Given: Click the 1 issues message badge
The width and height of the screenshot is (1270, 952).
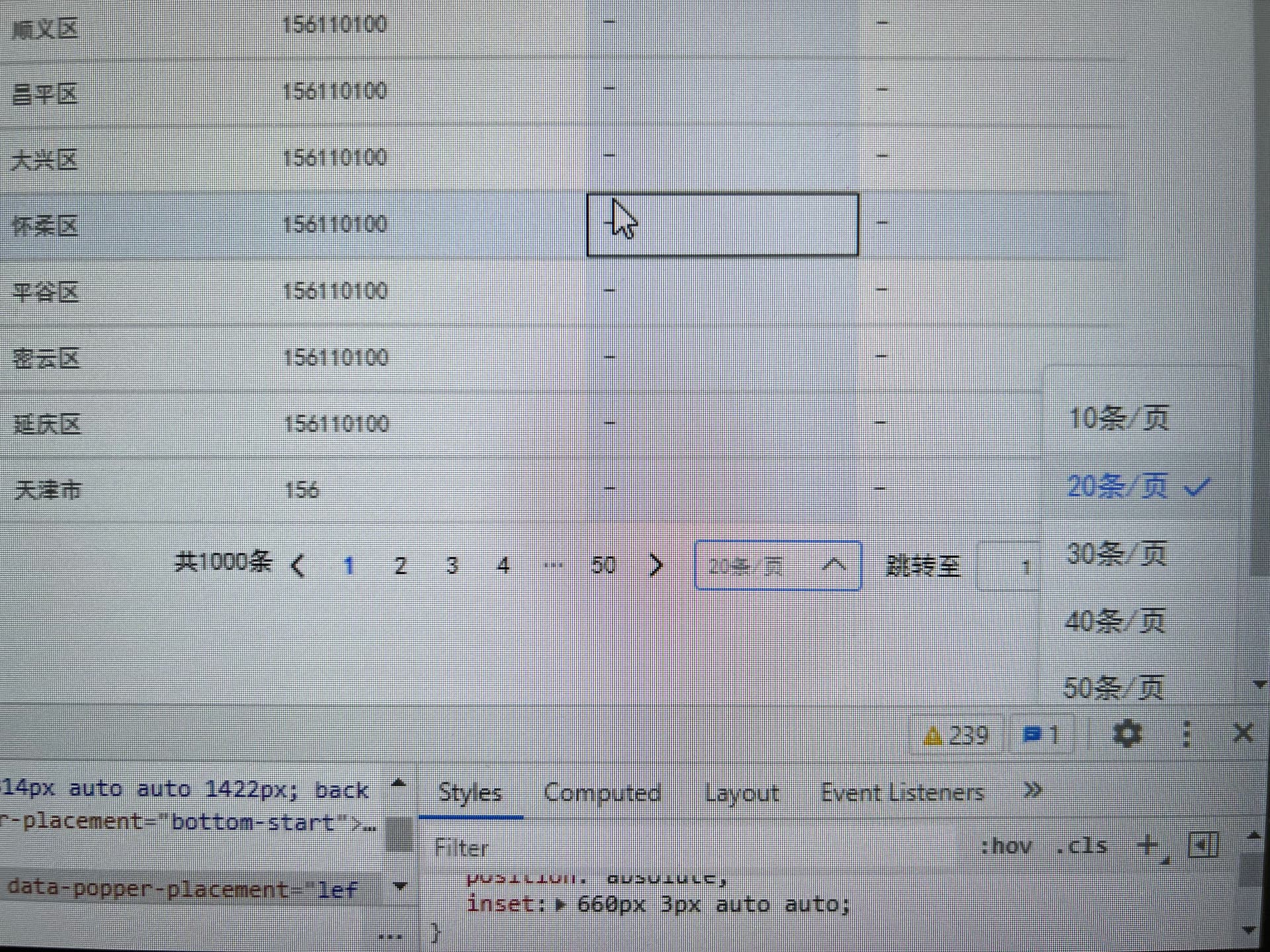Looking at the screenshot, I should point(1041,735).
